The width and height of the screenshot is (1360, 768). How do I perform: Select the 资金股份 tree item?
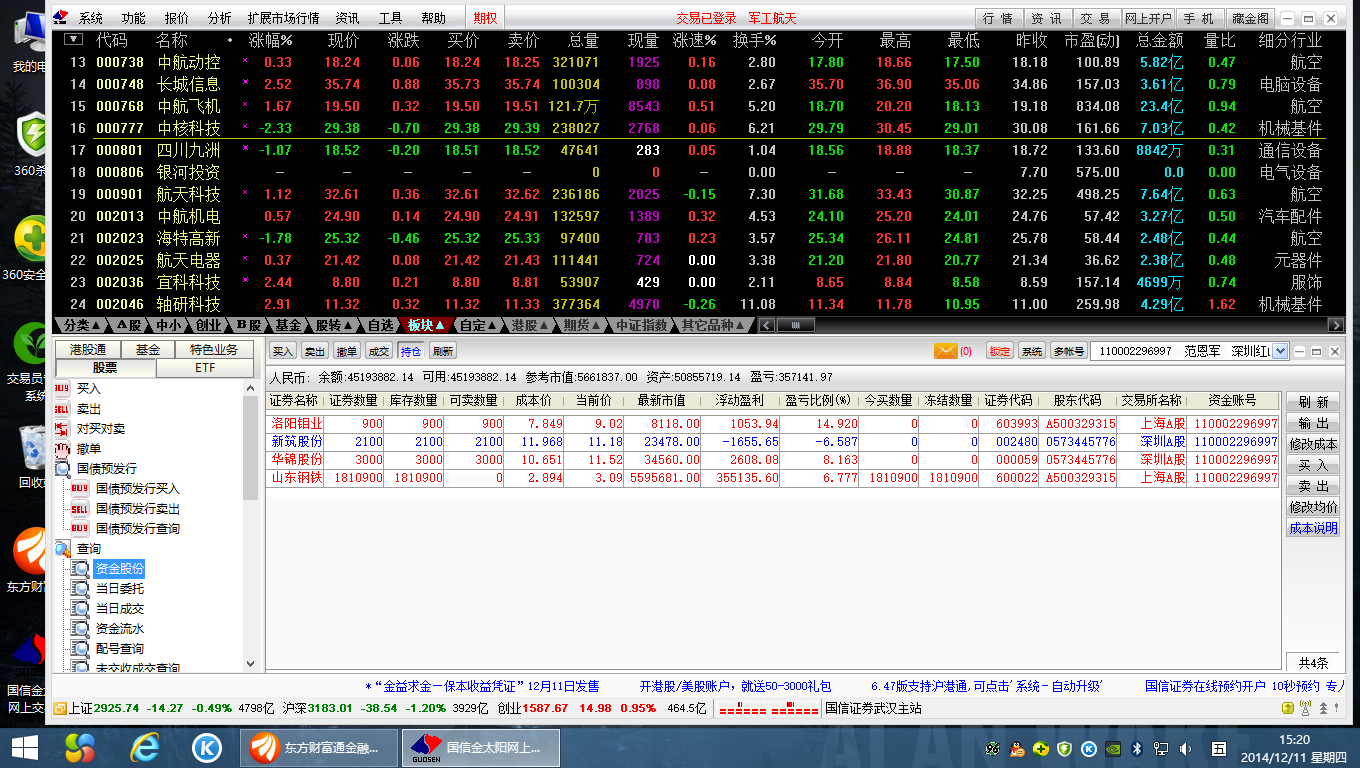[119, 569]
